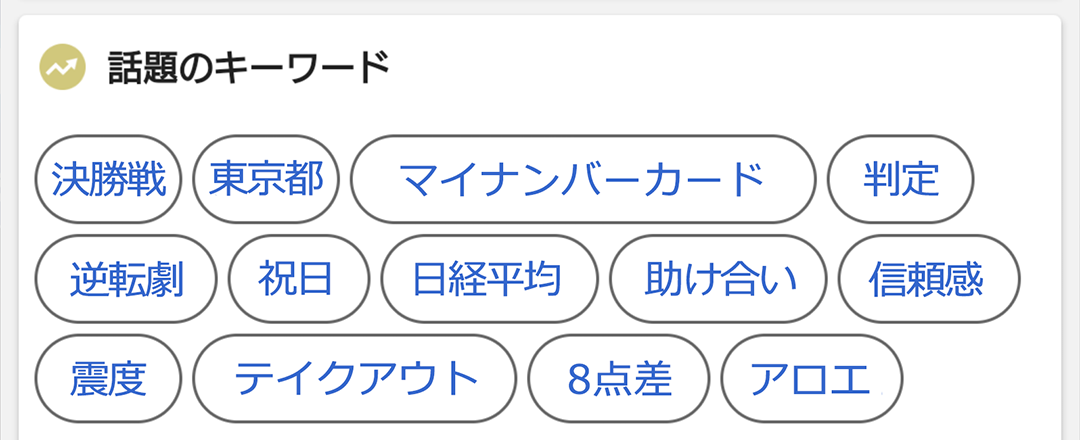Click the last keyword chip in the bottom row
This screenshot has width=1080, height=440.
(x=811, y=379)
